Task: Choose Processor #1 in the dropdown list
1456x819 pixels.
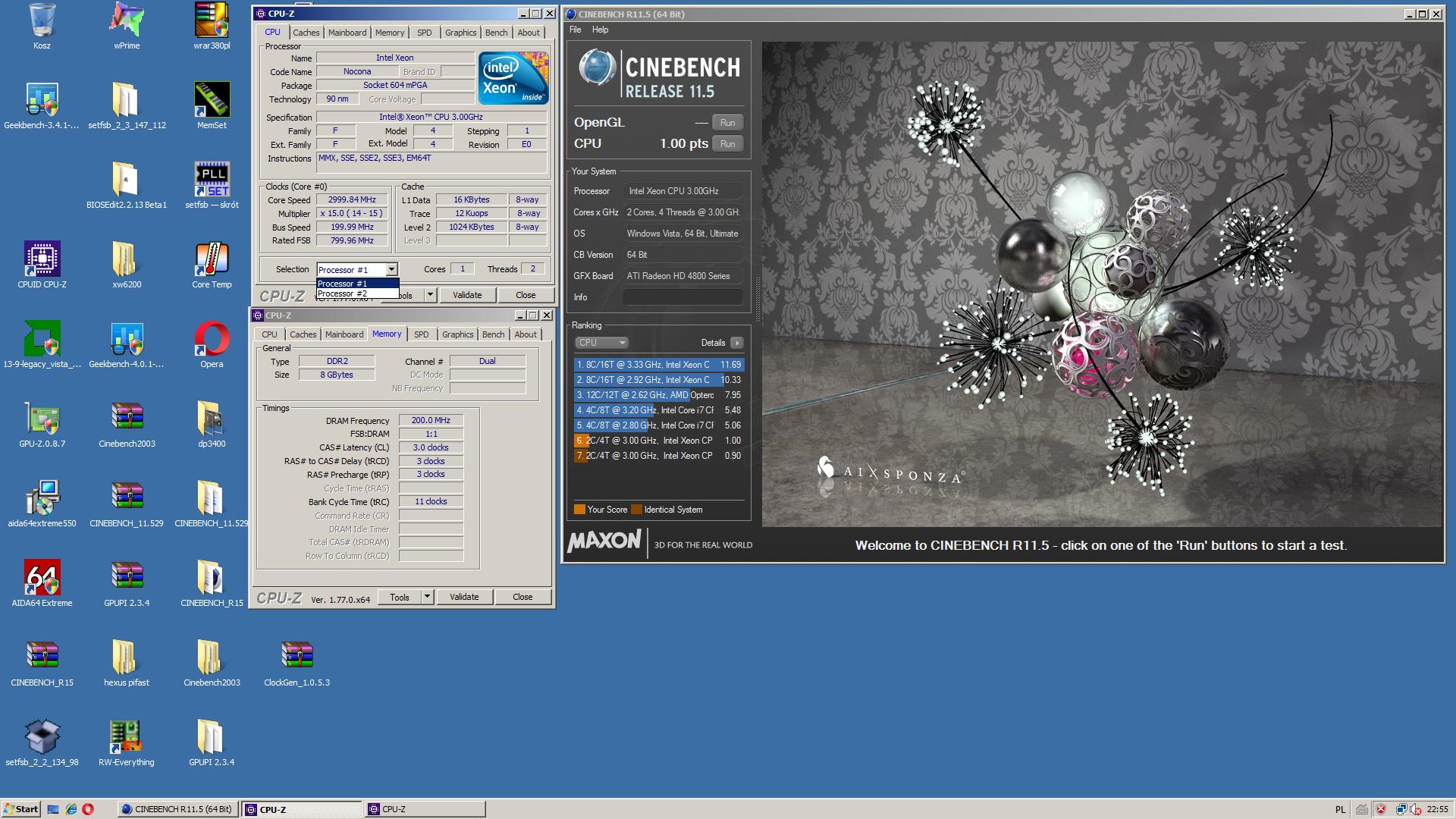Action: (x=356, y=284)
